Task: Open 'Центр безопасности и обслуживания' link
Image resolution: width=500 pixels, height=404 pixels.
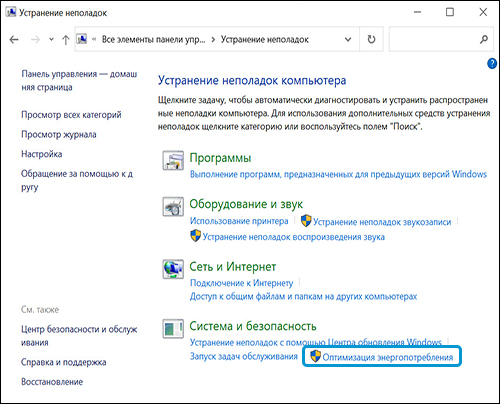Action: coord(79,336)
